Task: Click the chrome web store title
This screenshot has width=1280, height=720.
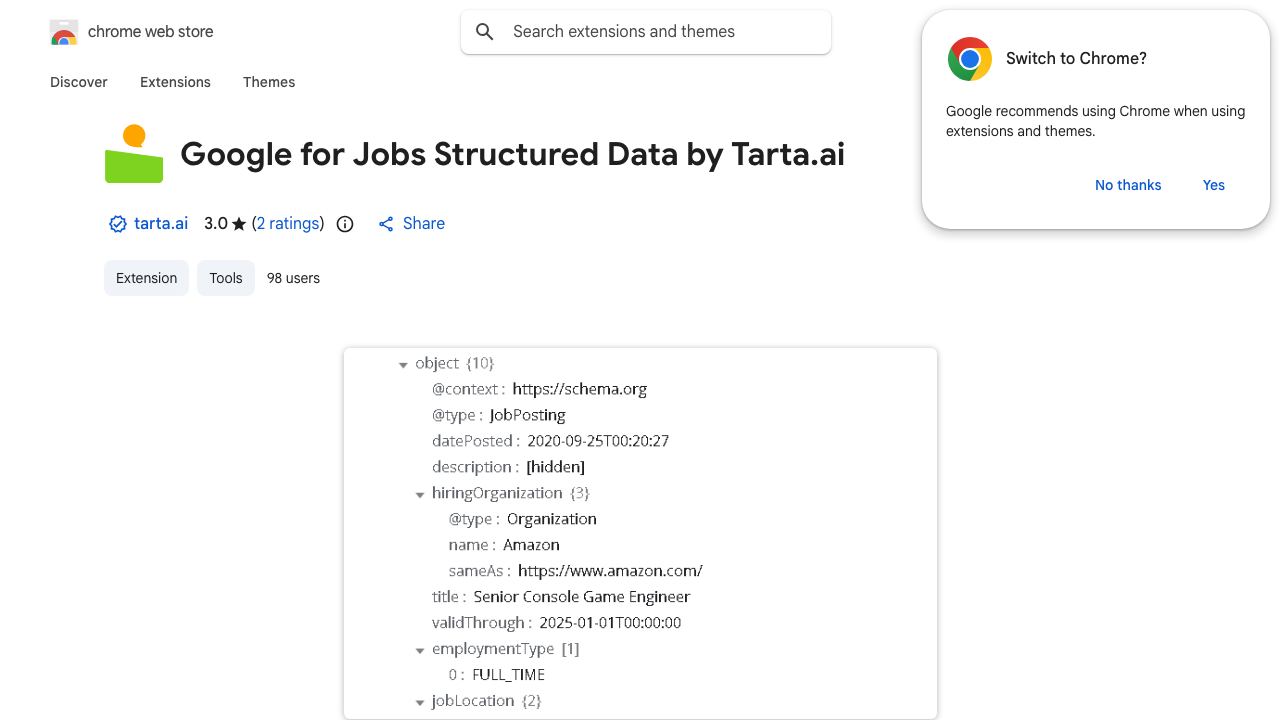Action: coord(151,32)
